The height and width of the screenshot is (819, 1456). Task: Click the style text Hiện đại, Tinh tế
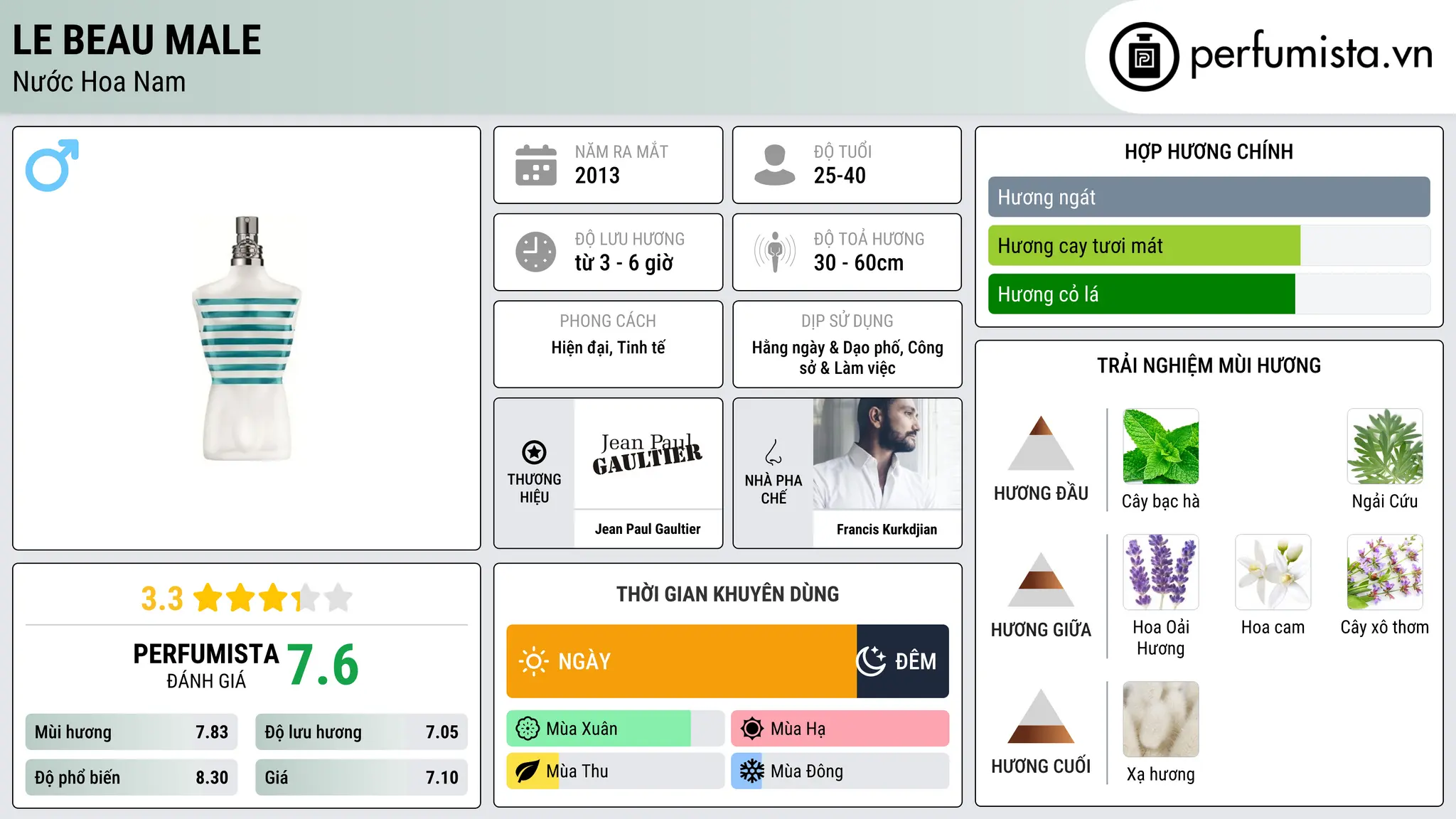click(609, 348)
